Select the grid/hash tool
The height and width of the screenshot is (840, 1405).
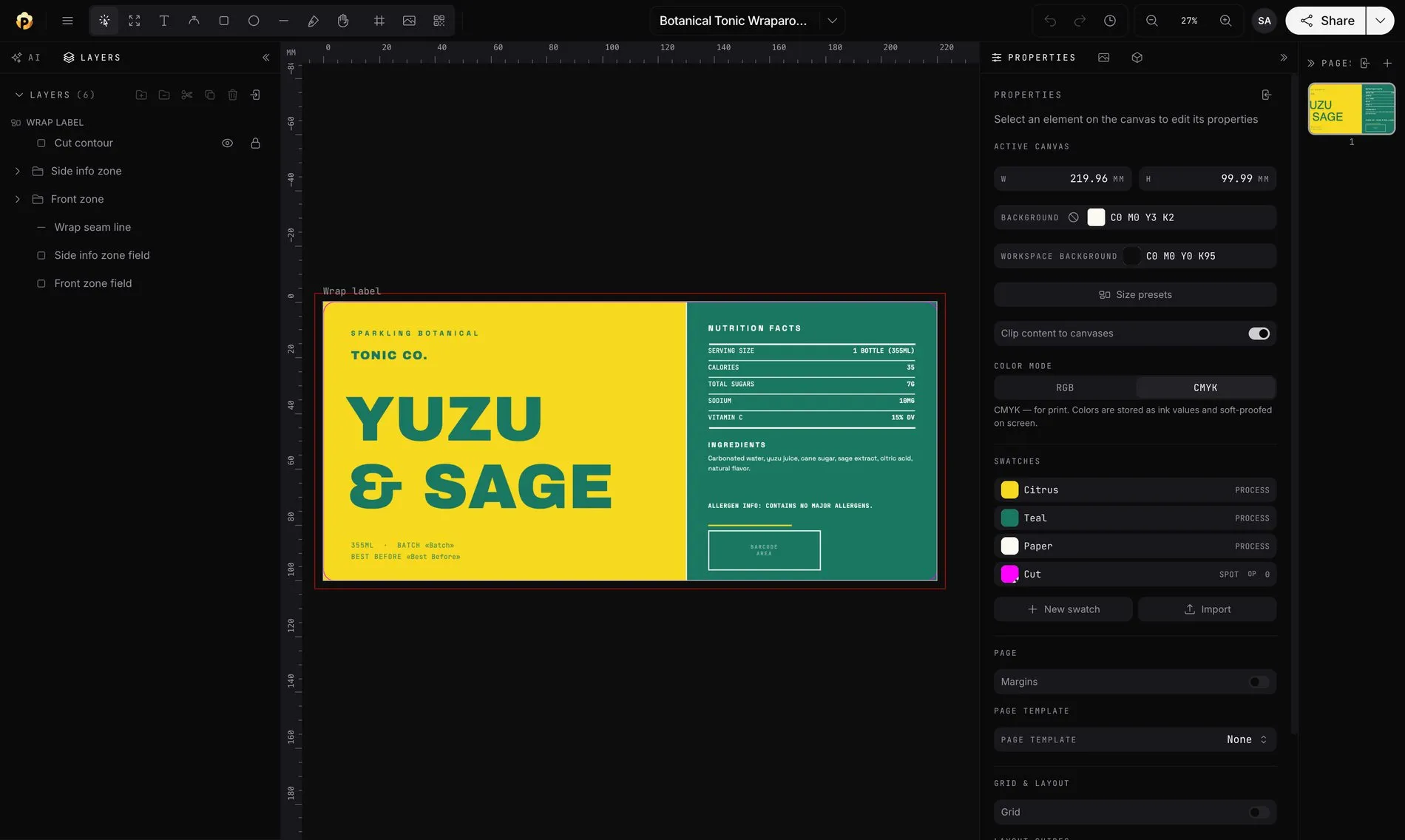(379, 21)
